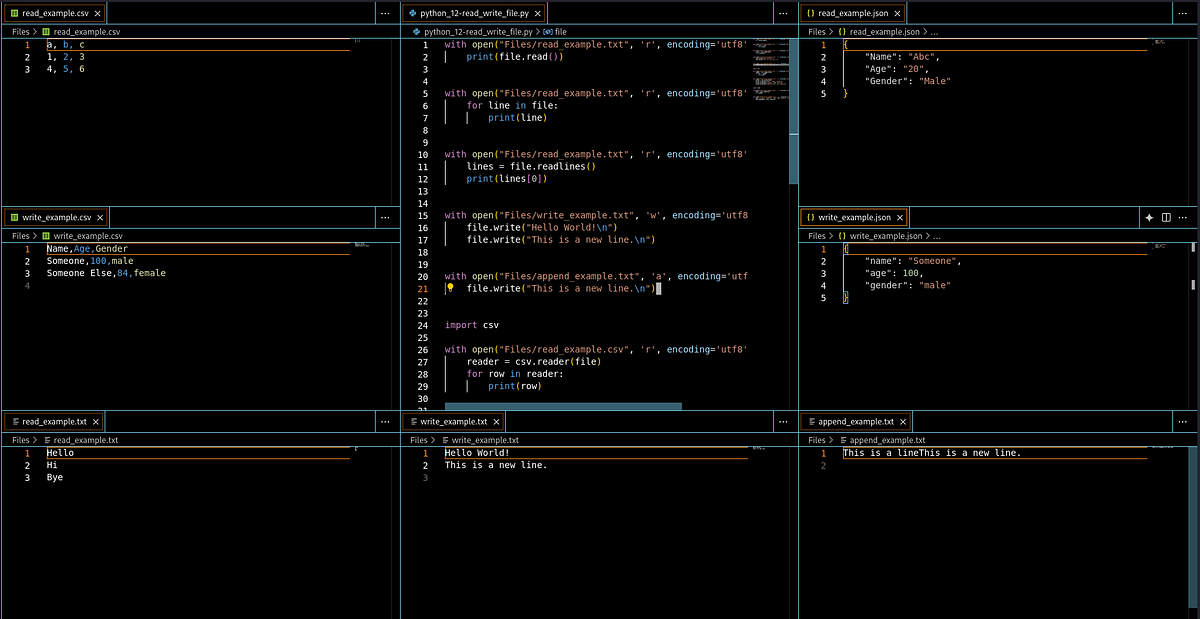The image size is (1200, 619).
Task: Close the read_example.json tab
Action: point(897,13)
